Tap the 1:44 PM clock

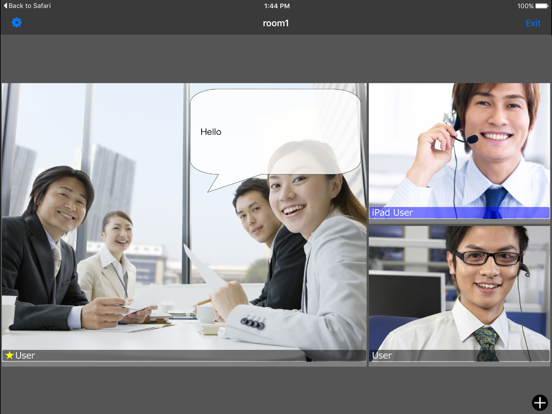tap(277, 6)
